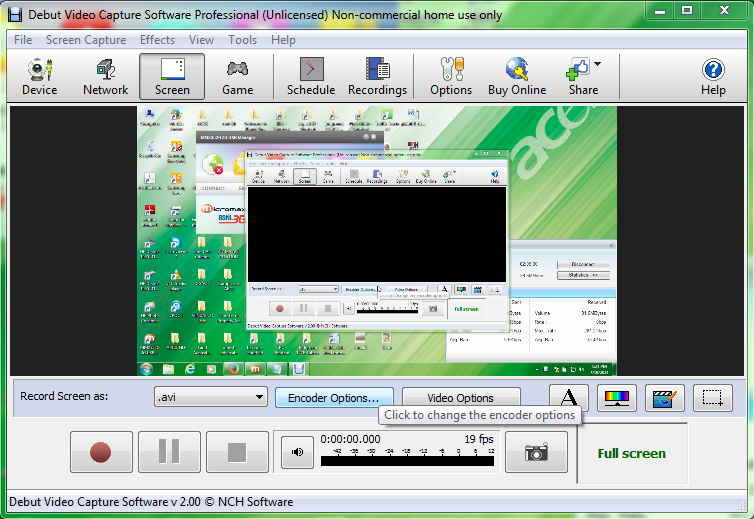This screenshot has width=754, height=519.
Task: Open the Tools menu
Action: point(242,40)
